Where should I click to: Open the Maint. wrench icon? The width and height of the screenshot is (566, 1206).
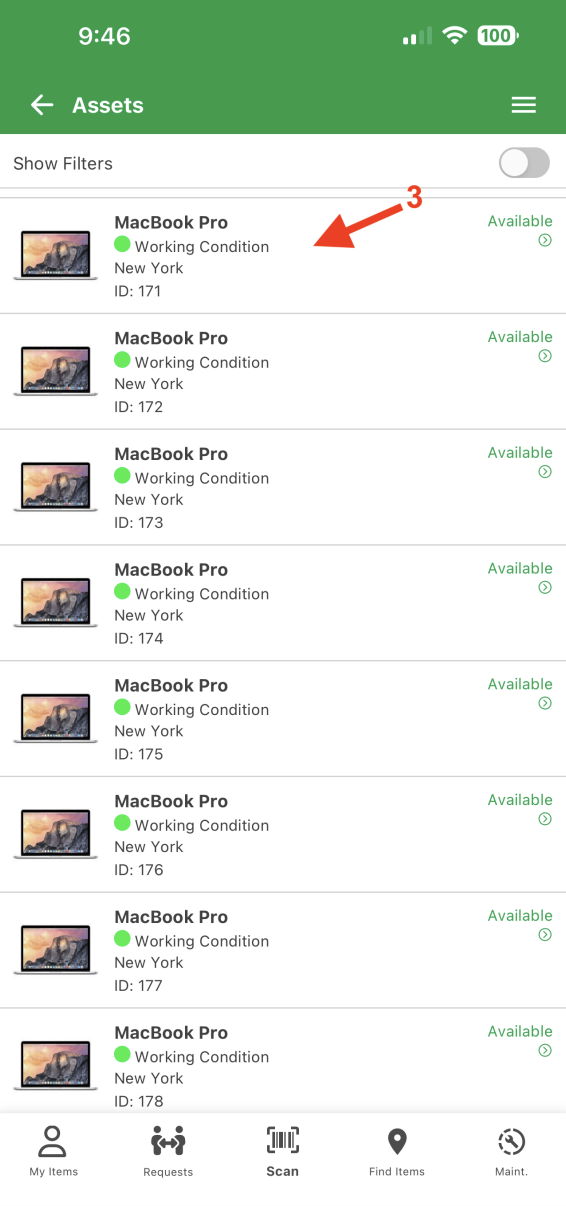coord(511,1141)
